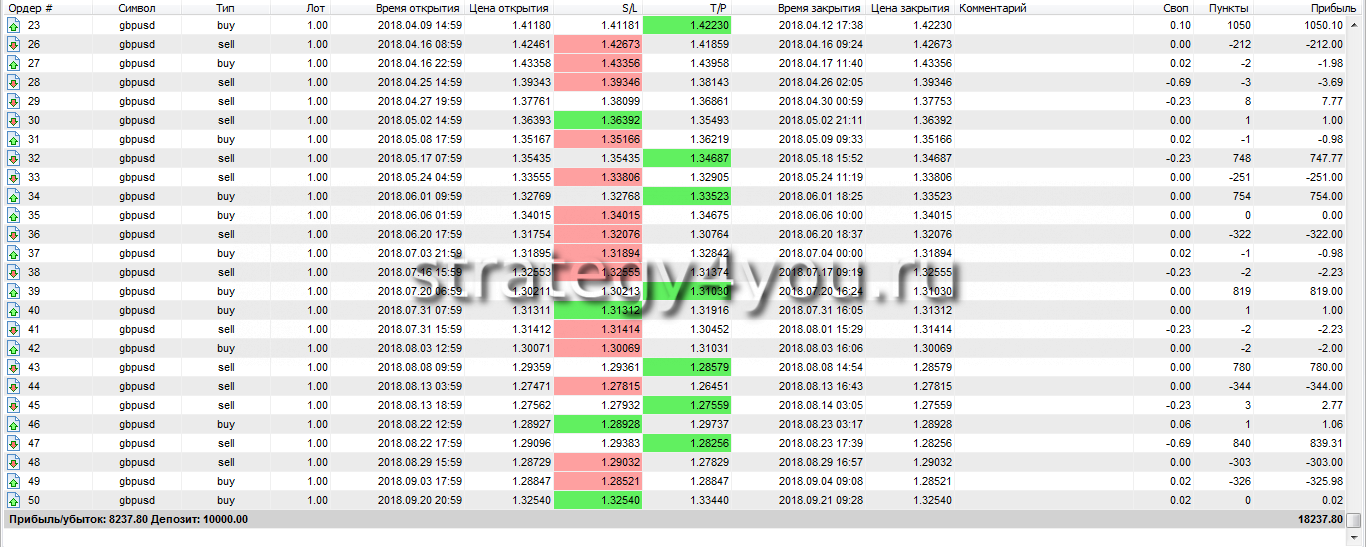Click the icon beside last order 50
Screen dimensions: 1366x547
[13, 501]
